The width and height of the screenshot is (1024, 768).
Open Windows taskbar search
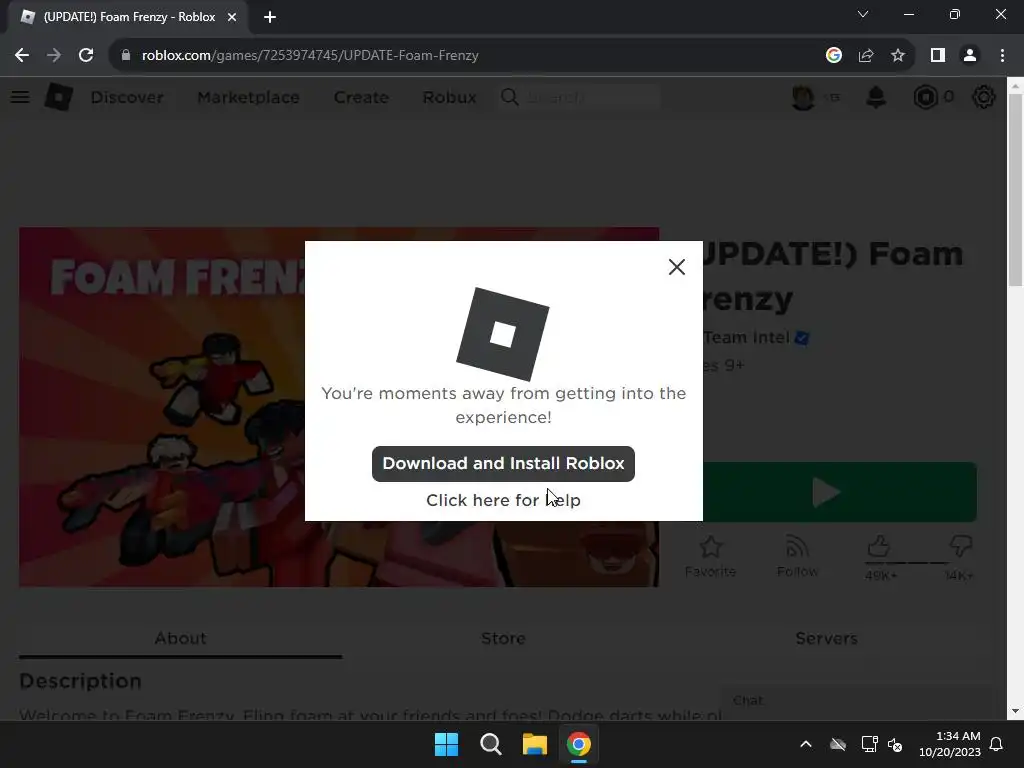click(x=490, y=744)
